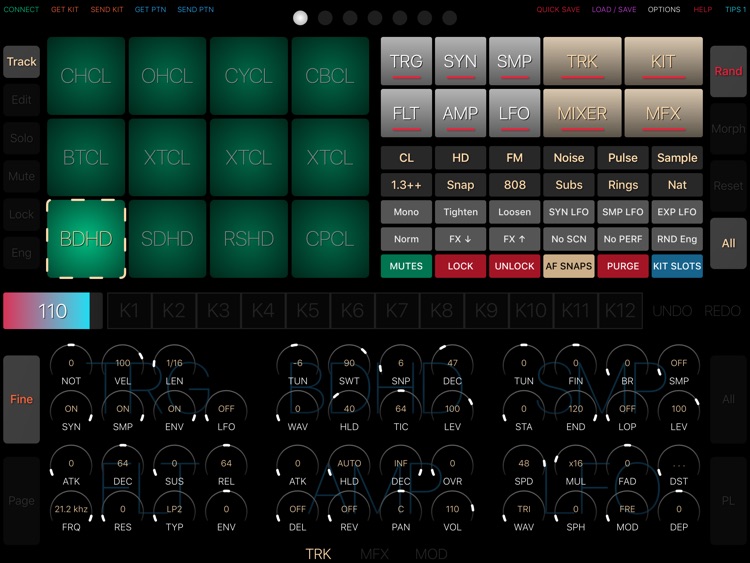Choose the RSHD pad

coord(248,239)
